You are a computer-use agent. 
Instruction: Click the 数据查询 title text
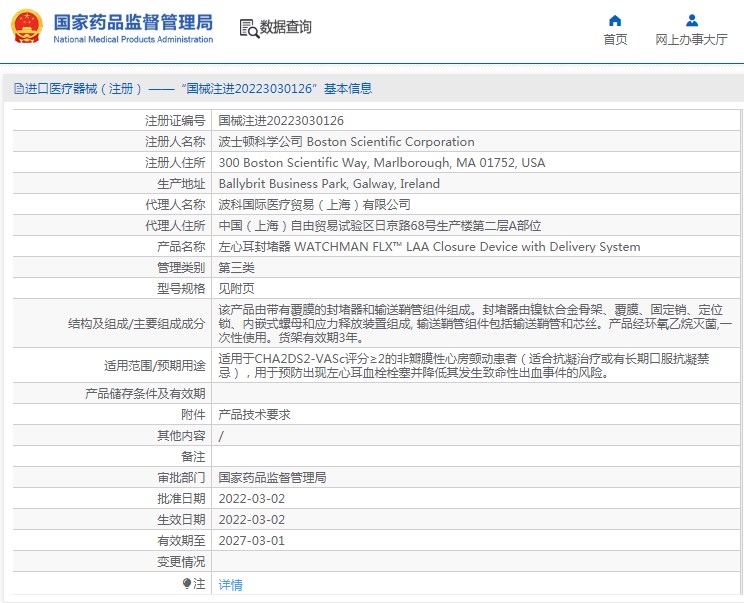click(286, 28)
